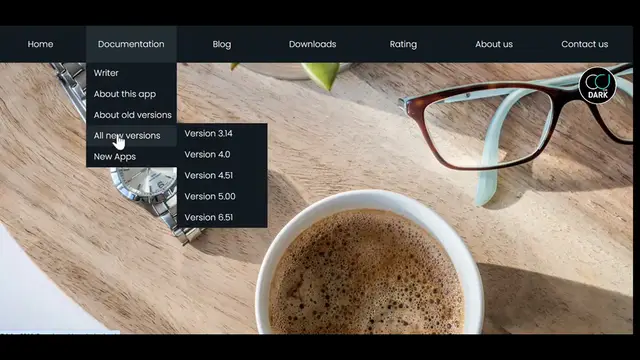Screen dimensions: 640x360
Task: Open About old versions entry
Action: click(131, 115)
